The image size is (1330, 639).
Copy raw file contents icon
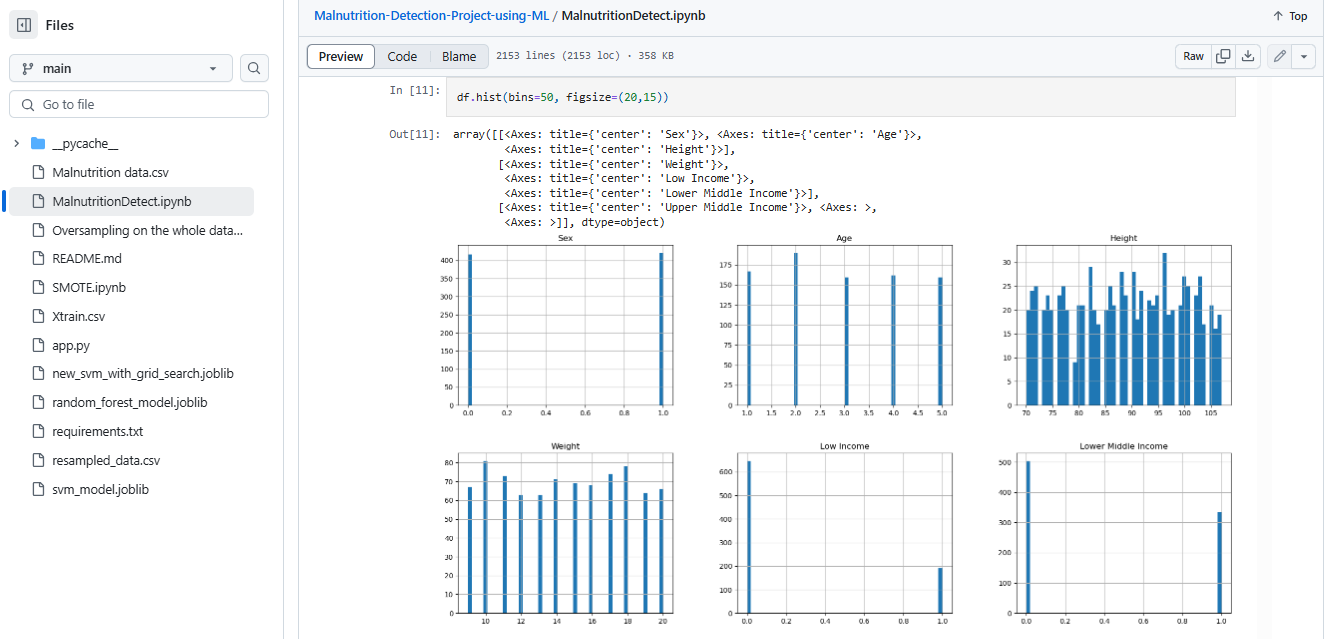pos(1223,56)
